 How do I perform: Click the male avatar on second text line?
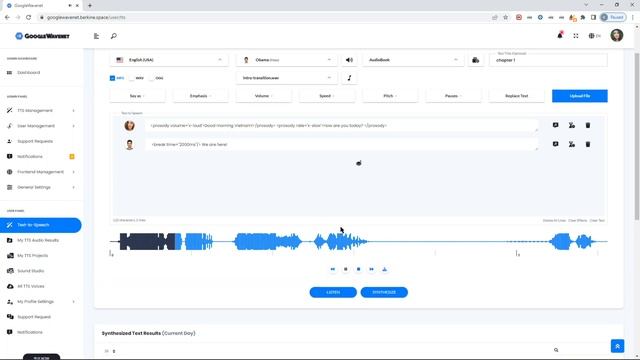tap(129, 144)
